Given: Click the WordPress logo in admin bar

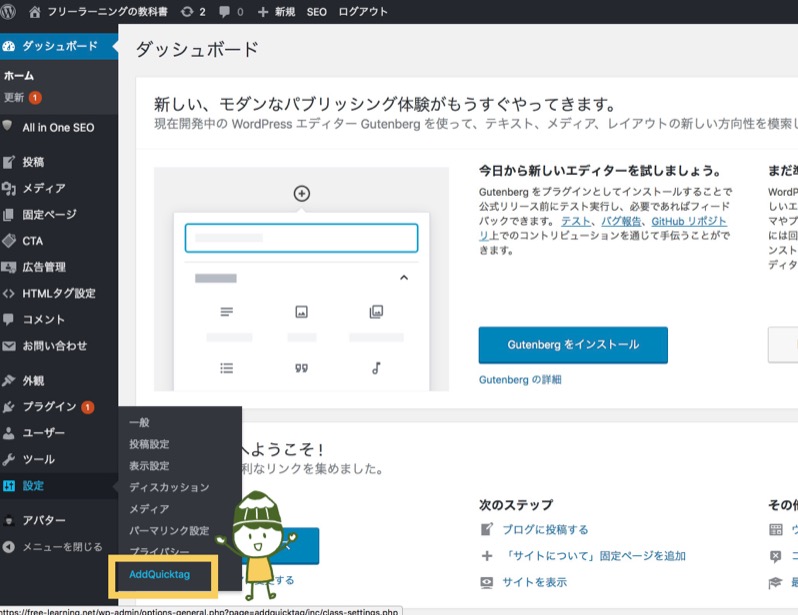Looking at the screenshot, I should pos(7,11).
